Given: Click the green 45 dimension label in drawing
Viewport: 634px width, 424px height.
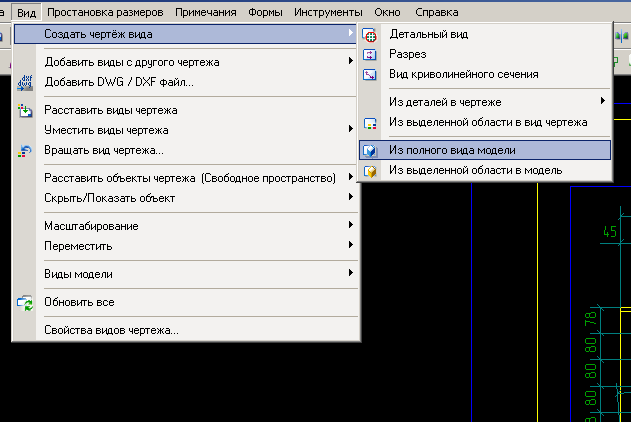Looking at the screenshot, I should tap(609, 232).
